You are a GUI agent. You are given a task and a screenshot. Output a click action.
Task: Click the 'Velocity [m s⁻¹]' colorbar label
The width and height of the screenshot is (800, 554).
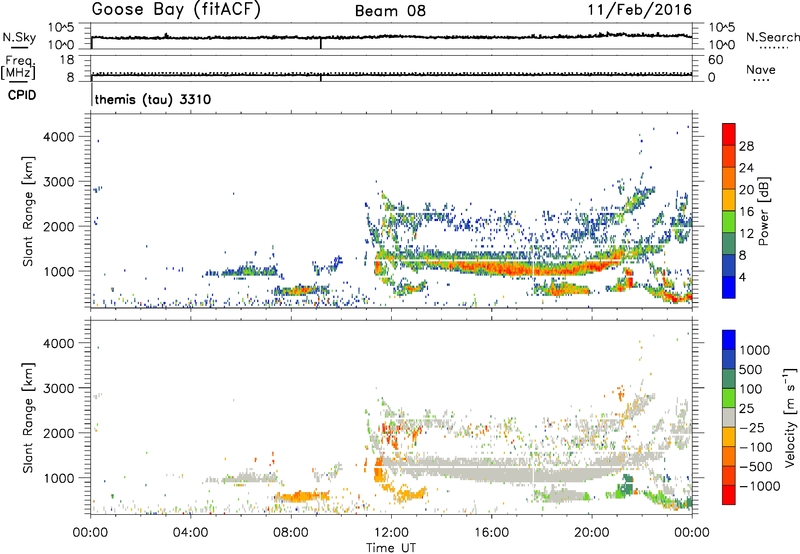pyautogui.click(x=790, y=417)
